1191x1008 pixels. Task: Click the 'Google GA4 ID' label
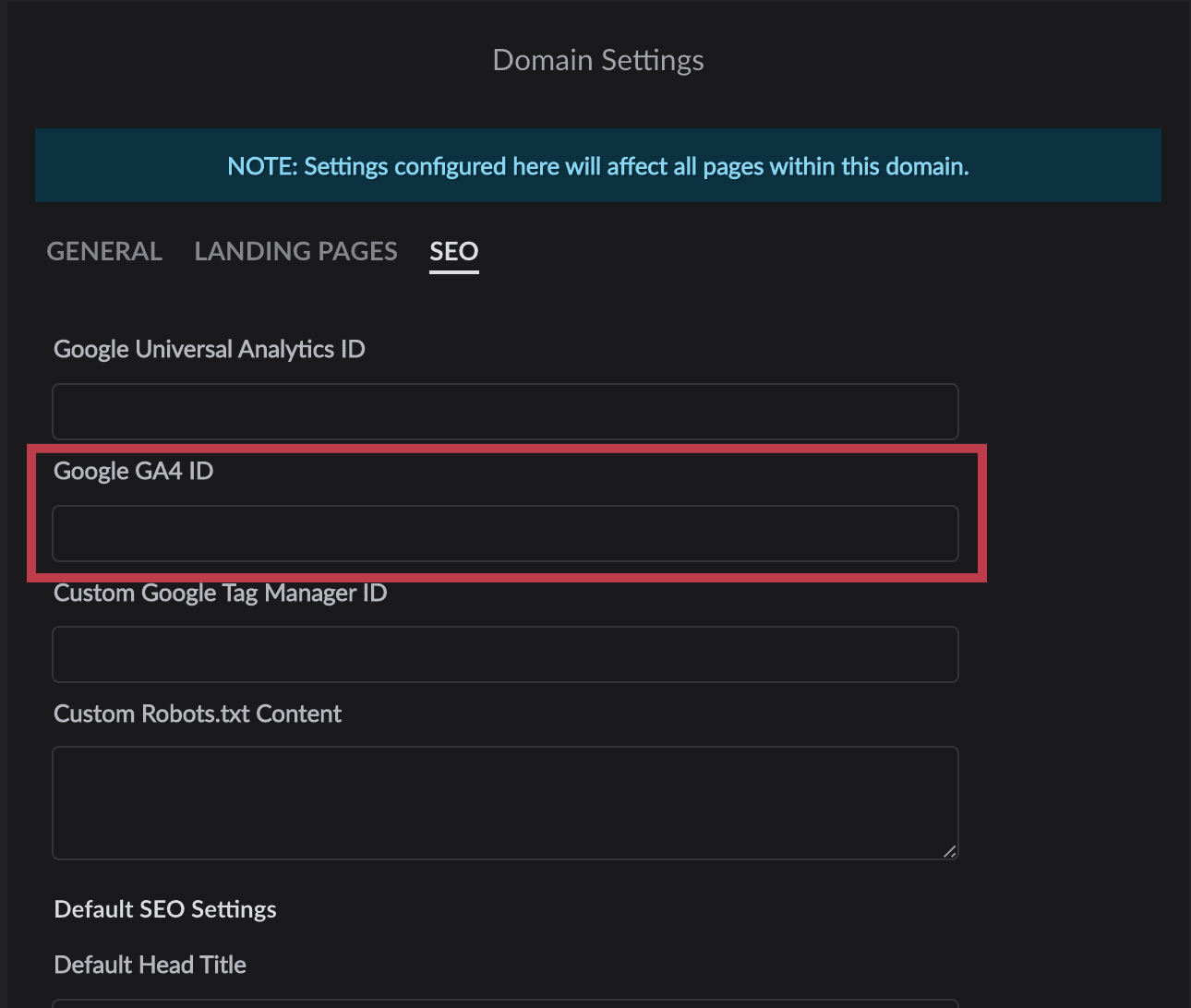point(134,471)
